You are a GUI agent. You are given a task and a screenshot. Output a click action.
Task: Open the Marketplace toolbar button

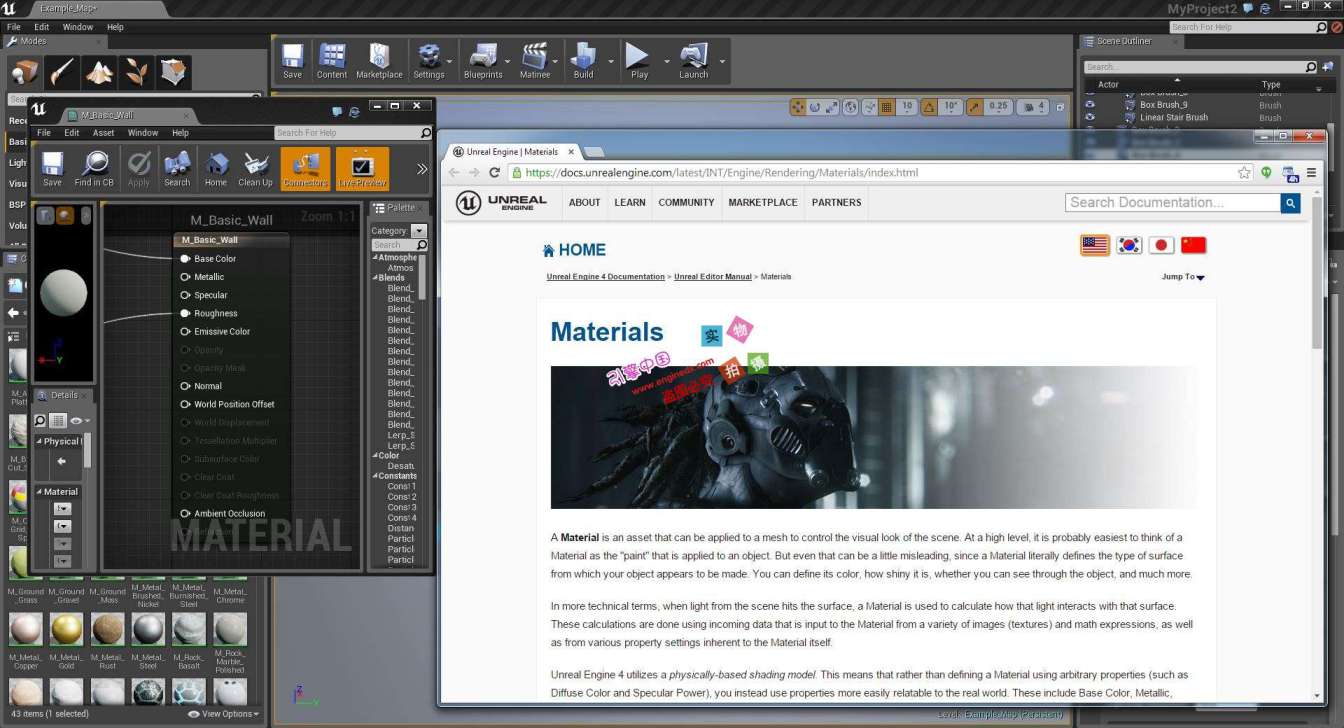click(379, 62)
